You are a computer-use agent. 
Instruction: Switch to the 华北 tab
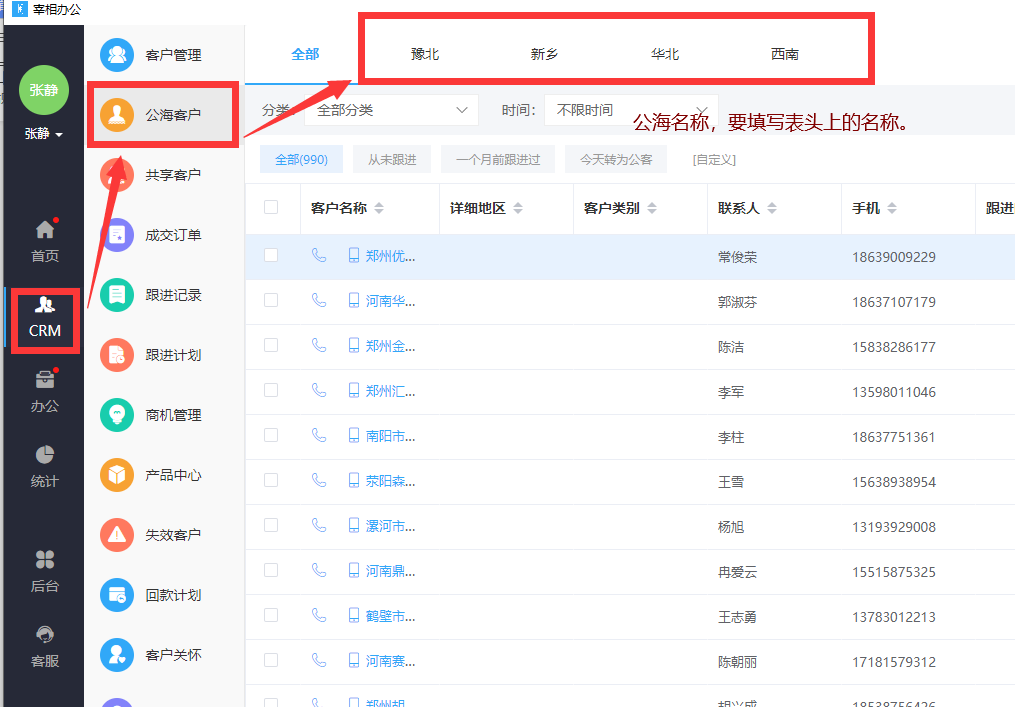pyautogui.click(x=665, y=54)
